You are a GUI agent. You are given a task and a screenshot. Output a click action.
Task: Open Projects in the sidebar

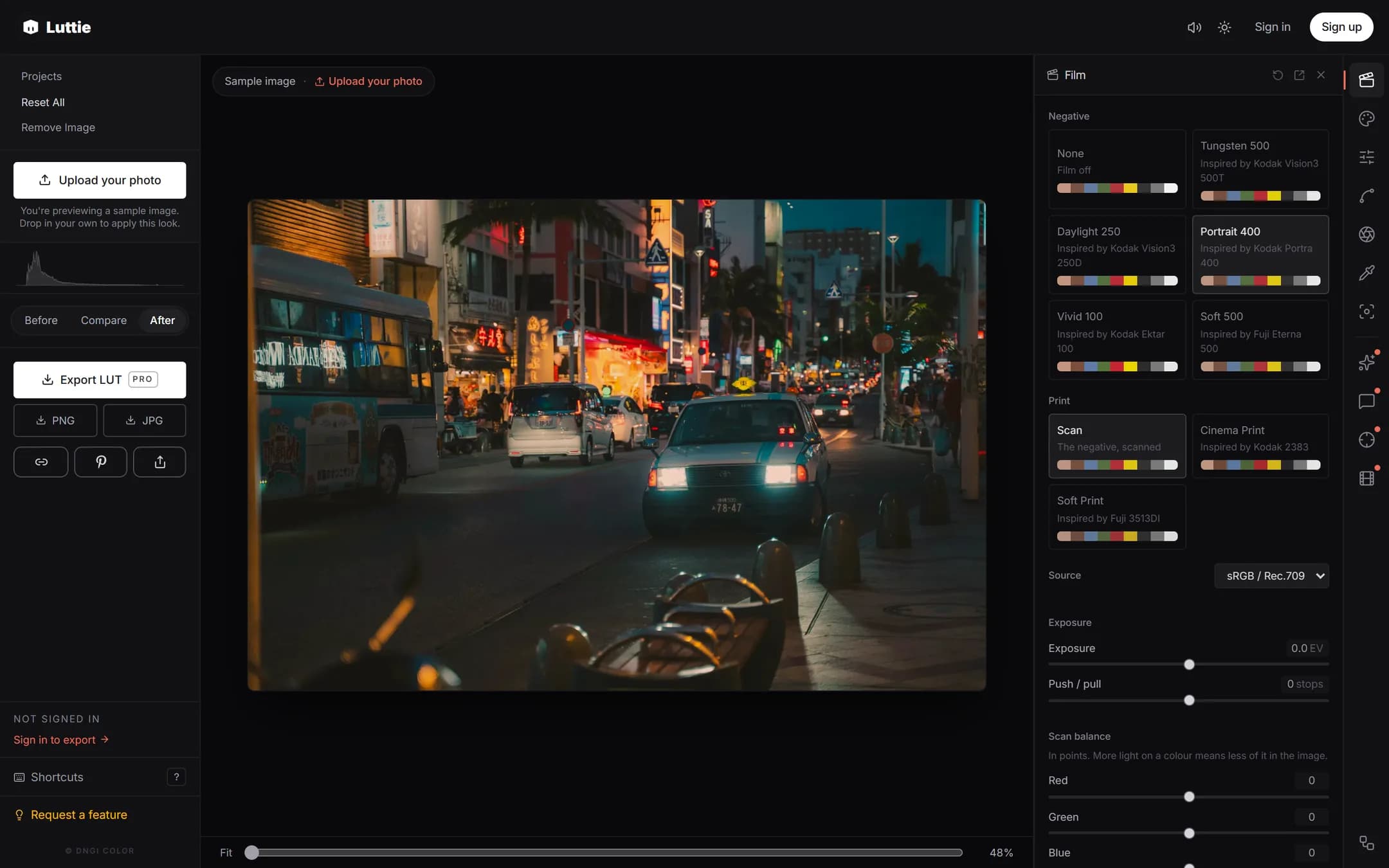(41, 77)
